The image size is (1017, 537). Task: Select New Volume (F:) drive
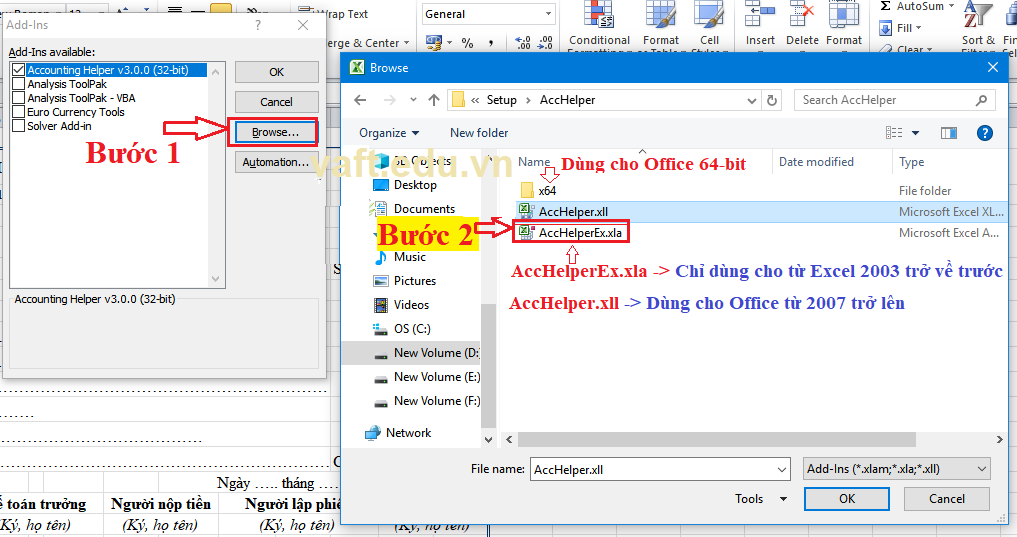point(437,401)
